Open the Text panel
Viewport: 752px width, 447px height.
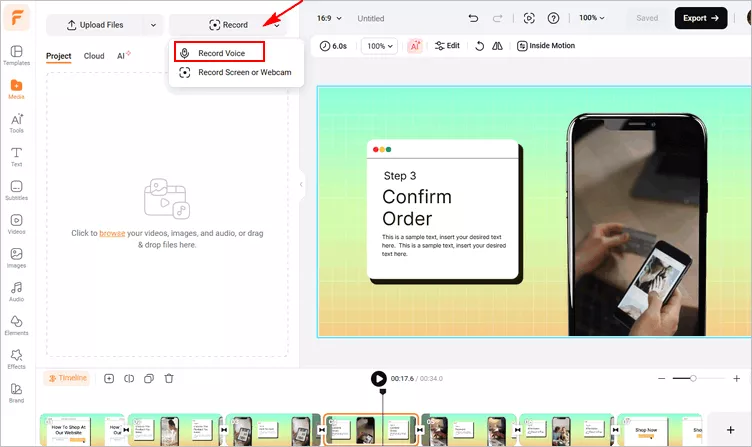tap(16, 157)
